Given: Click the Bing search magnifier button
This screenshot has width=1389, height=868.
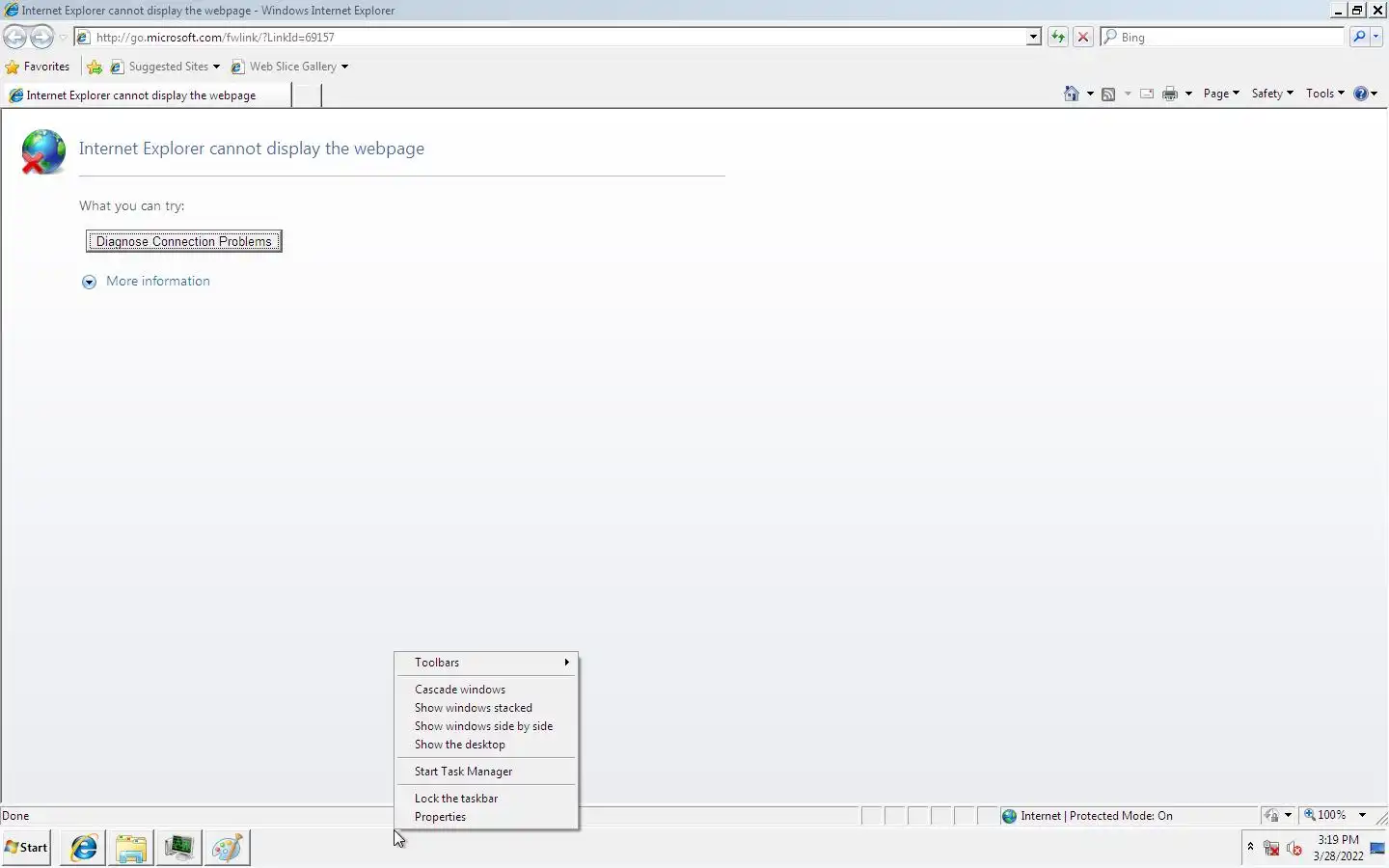Looking at the screenshot, I should tap(1359, 38).
